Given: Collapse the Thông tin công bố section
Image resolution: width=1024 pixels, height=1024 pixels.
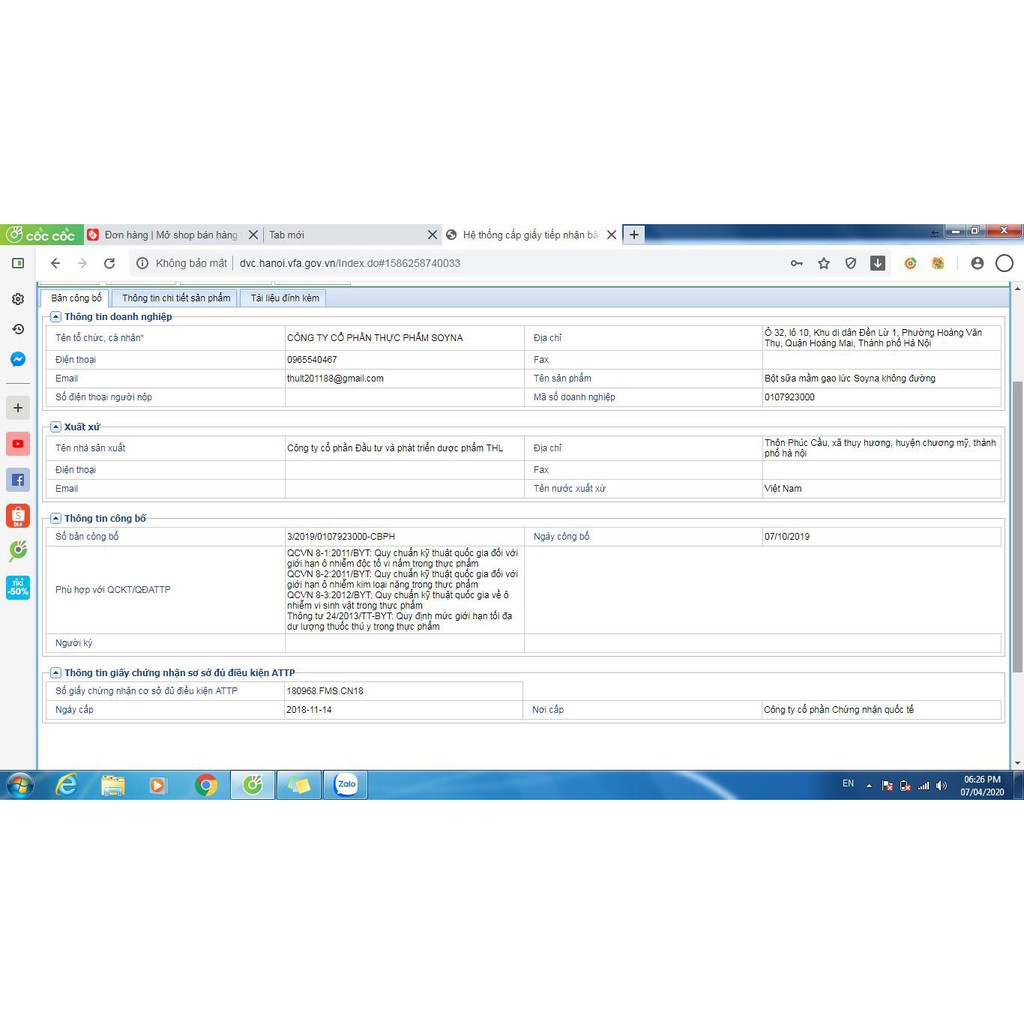Looking at the screenshot, I should point(57,519).
